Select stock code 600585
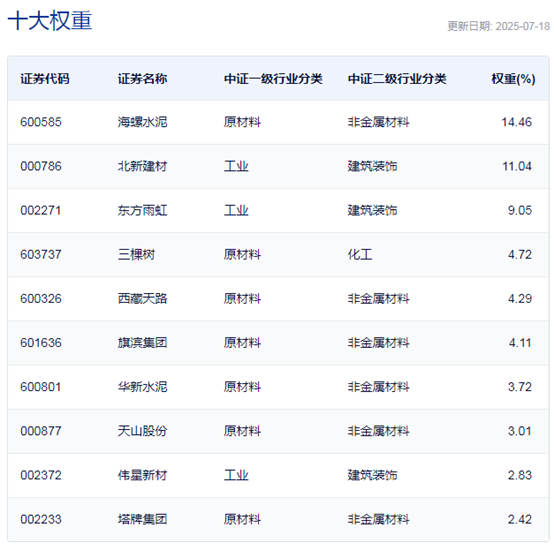 pos(41,122)
